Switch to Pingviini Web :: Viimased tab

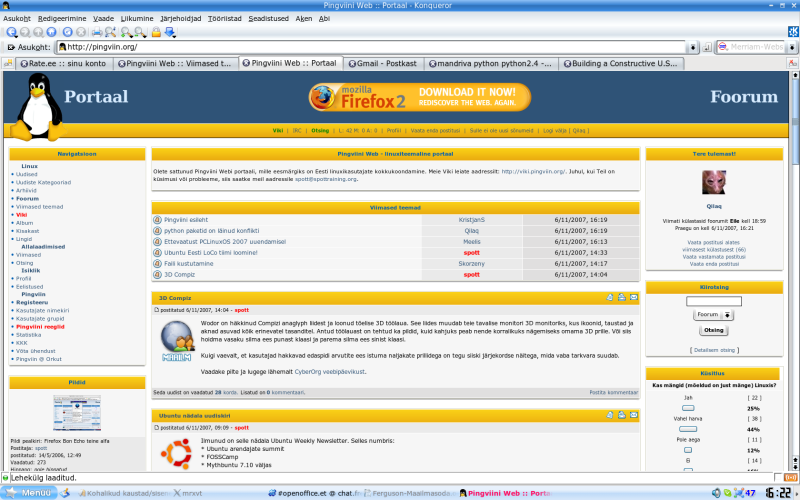coord(175,64)
